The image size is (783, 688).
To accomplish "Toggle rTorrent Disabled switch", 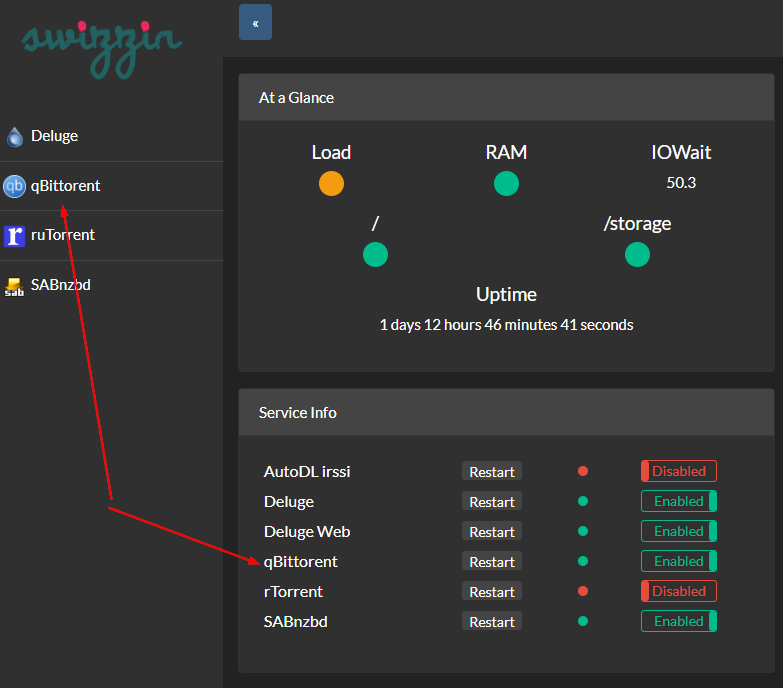I will 679,591.
